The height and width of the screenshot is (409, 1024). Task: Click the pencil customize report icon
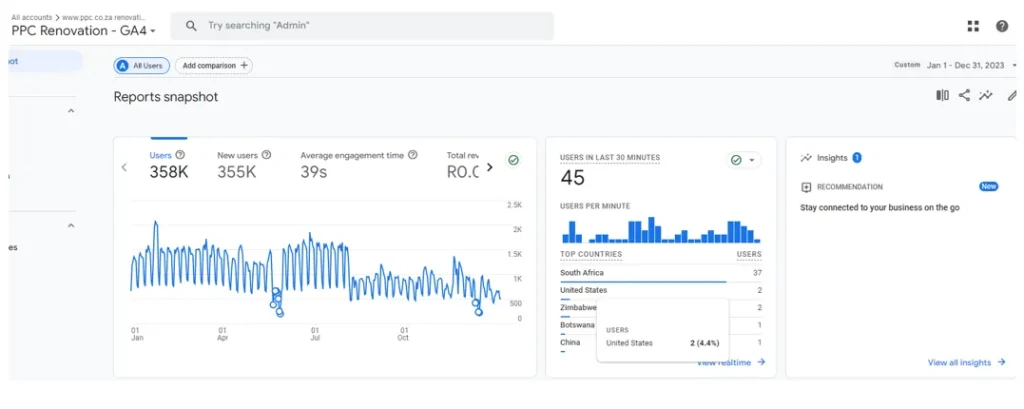1011,96
